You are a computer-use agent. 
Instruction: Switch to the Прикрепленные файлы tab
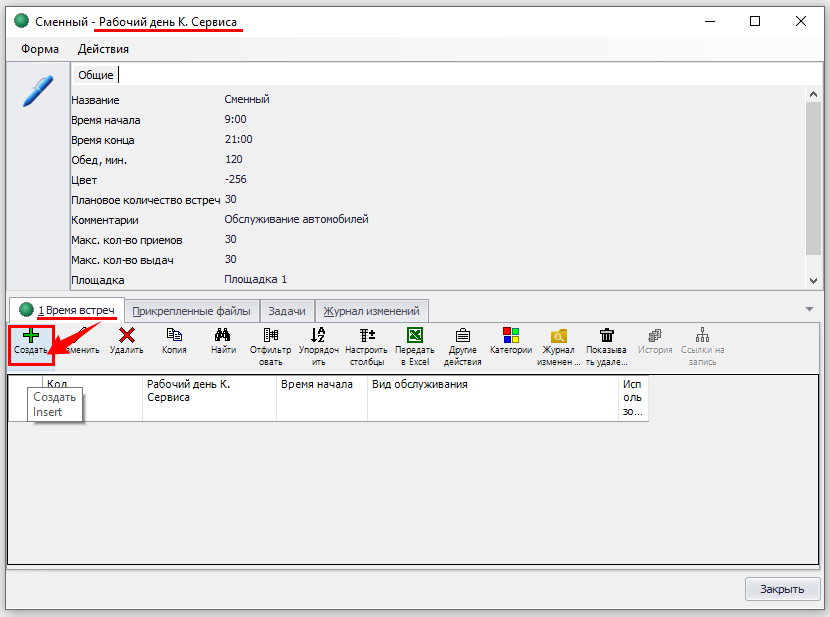point(191,311)
